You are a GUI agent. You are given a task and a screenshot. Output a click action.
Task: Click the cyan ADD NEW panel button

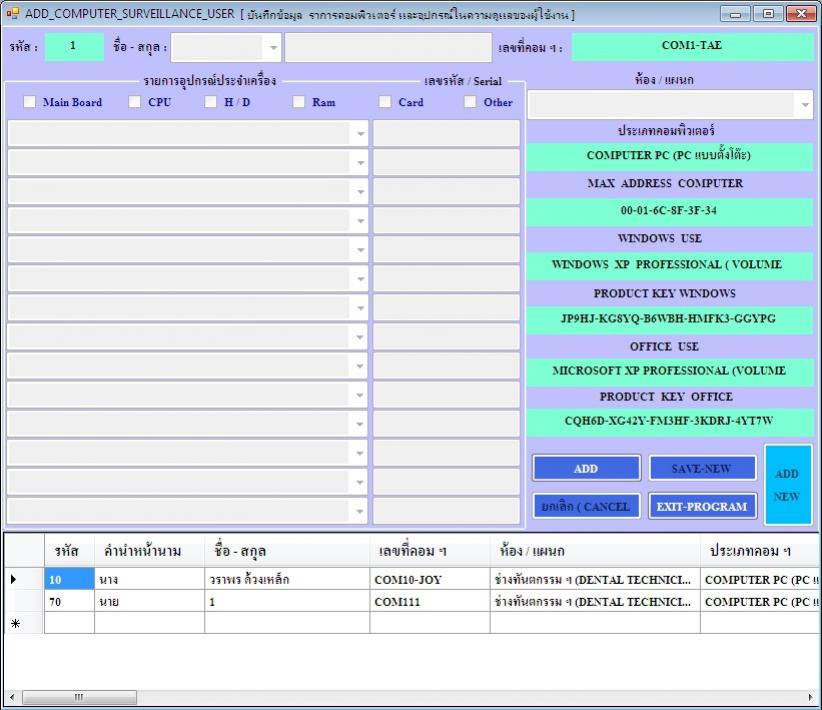(788, 485)
